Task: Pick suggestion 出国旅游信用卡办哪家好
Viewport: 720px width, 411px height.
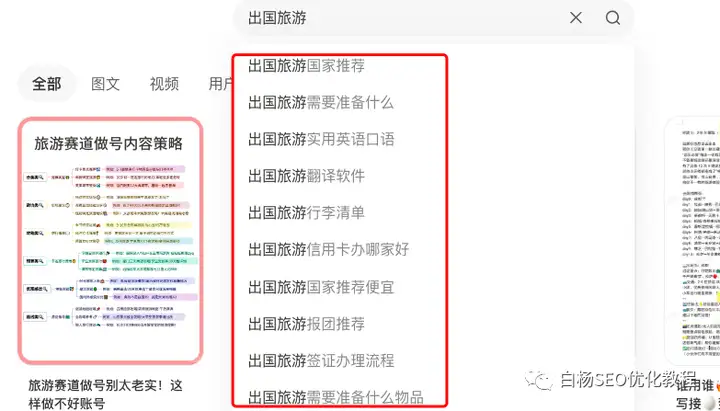Action: point(328,249)
